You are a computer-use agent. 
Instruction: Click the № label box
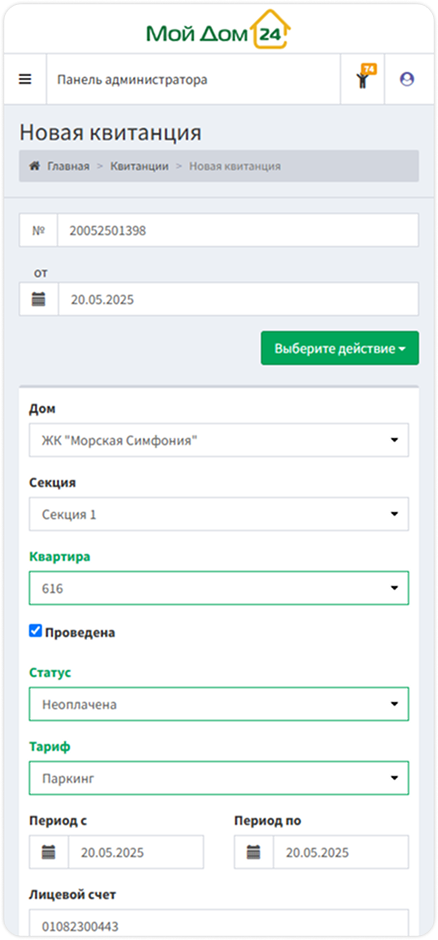tap(38, 230)
